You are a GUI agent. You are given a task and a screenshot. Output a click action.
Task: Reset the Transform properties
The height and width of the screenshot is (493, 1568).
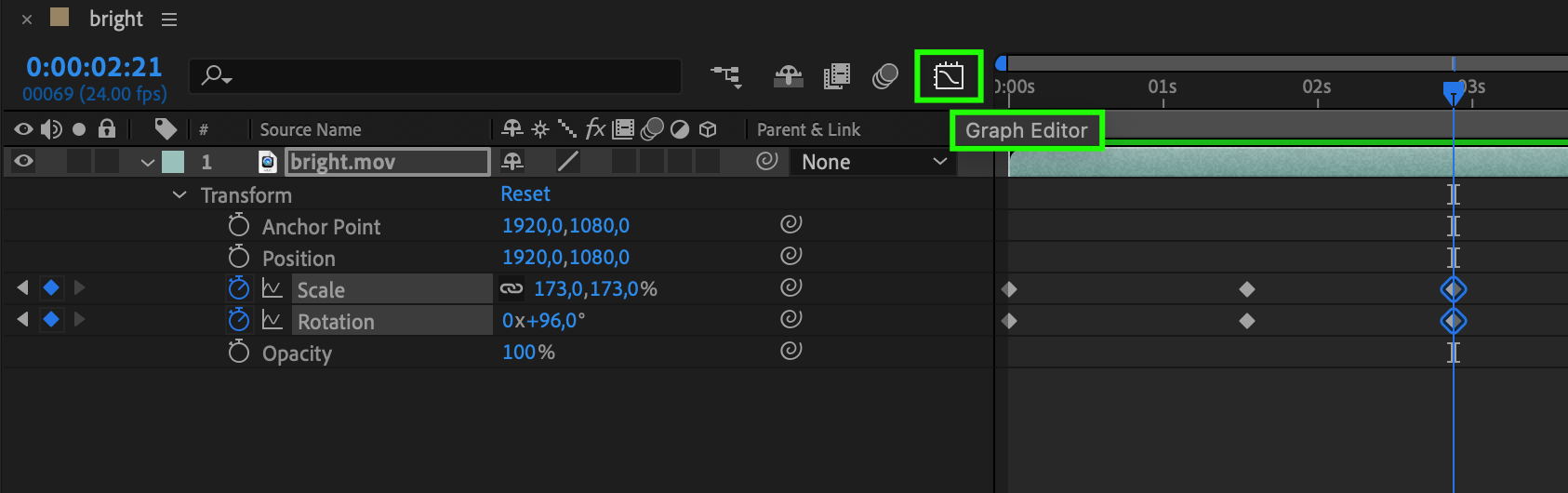click(x=525, y=193)
